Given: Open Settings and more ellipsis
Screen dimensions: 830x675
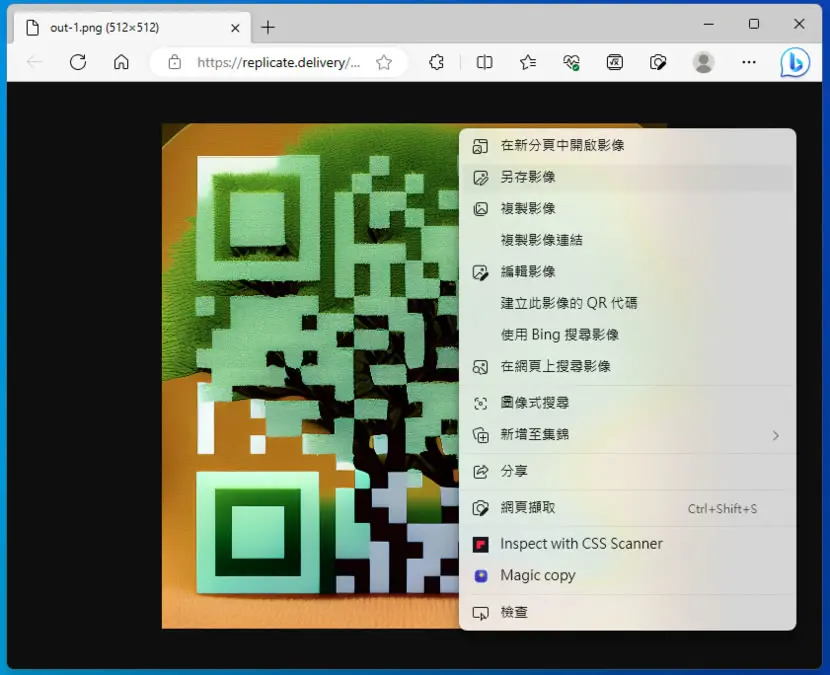Looking at the screenshot, I should pyautogui.click(x=749, y=62).
